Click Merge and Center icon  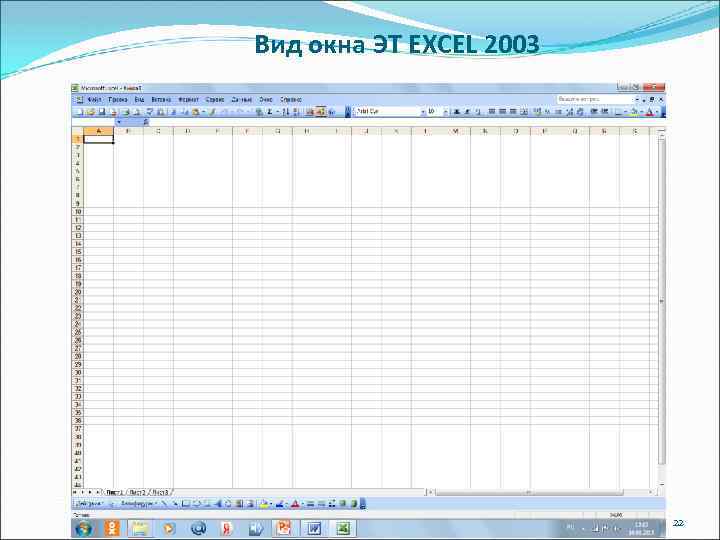coord(524,112)
